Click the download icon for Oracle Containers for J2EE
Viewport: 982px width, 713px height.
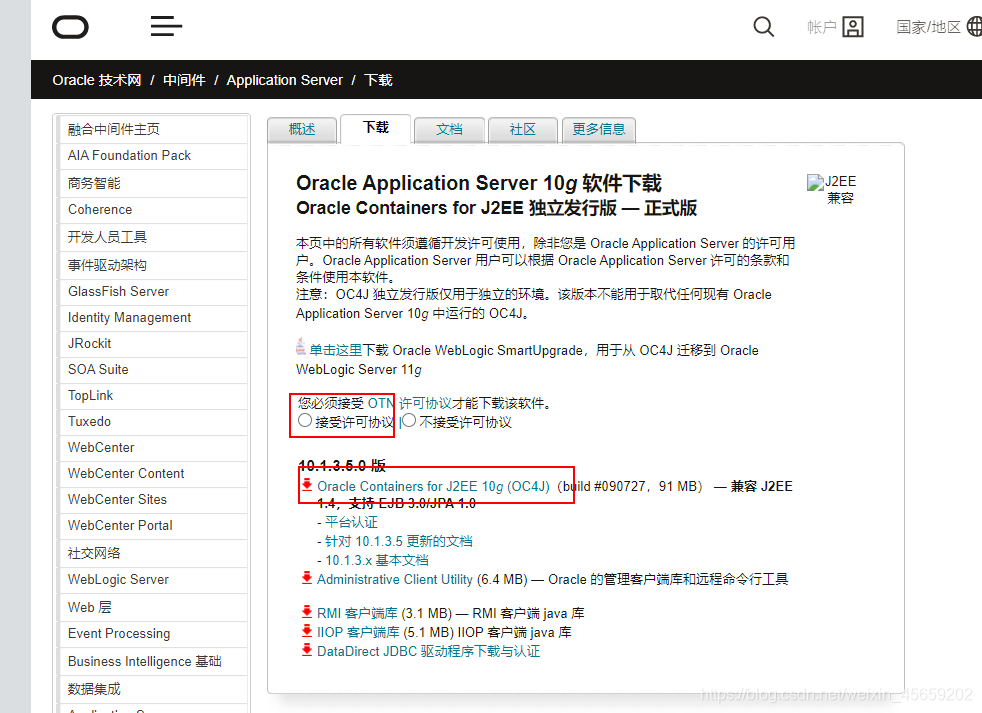(x=306, y=486)
